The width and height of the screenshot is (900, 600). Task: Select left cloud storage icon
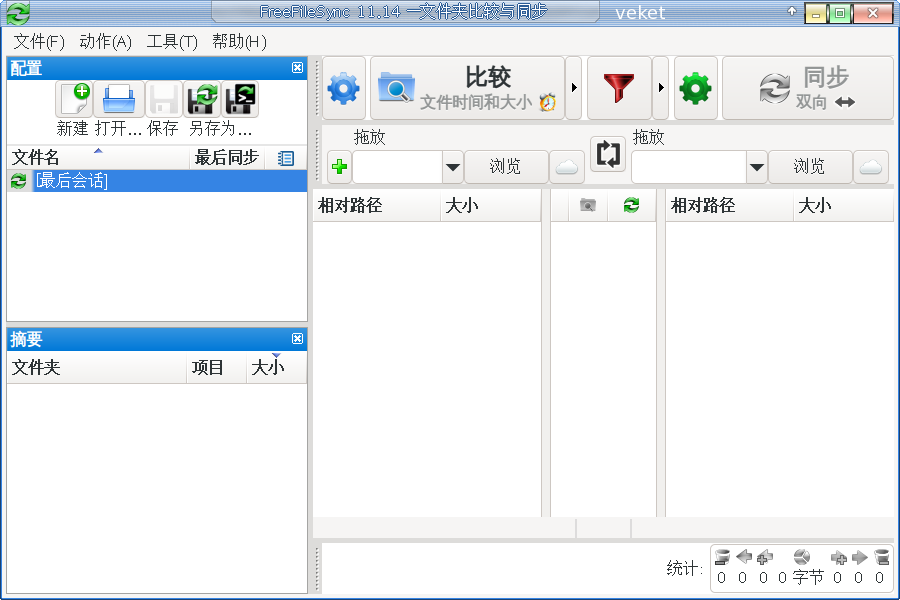pos(567,167)
